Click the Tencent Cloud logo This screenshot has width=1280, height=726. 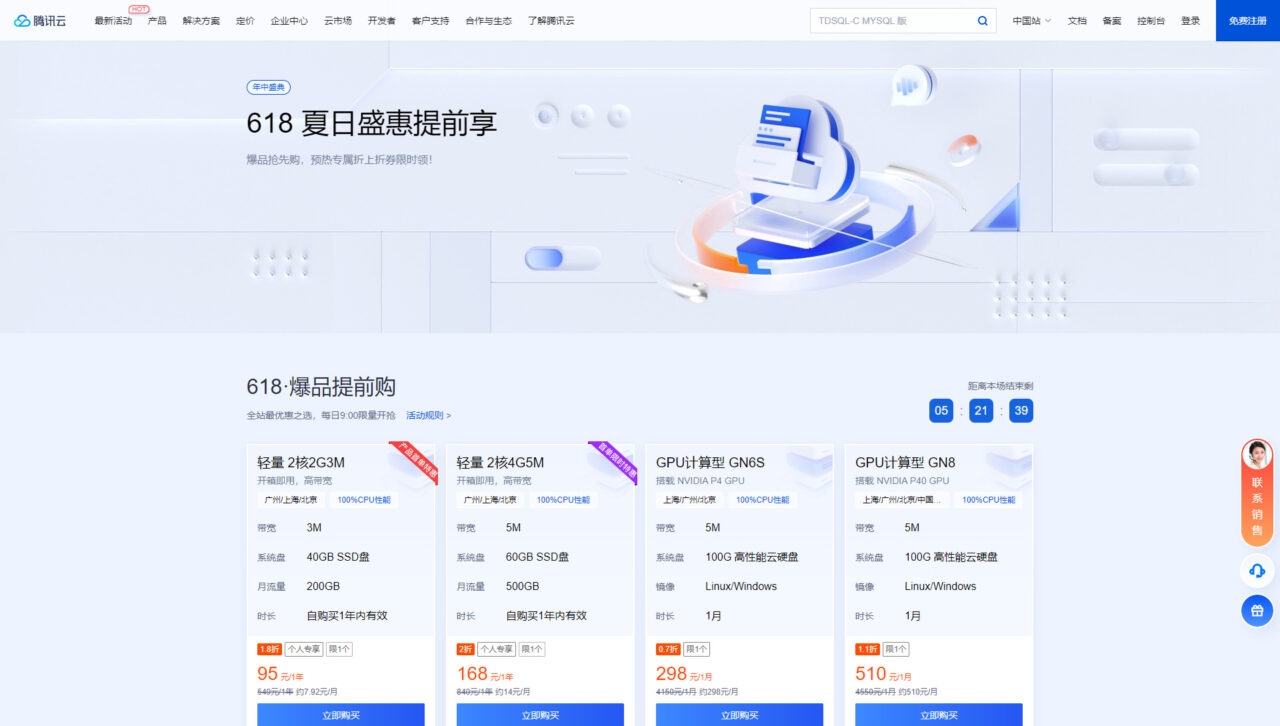40,21
